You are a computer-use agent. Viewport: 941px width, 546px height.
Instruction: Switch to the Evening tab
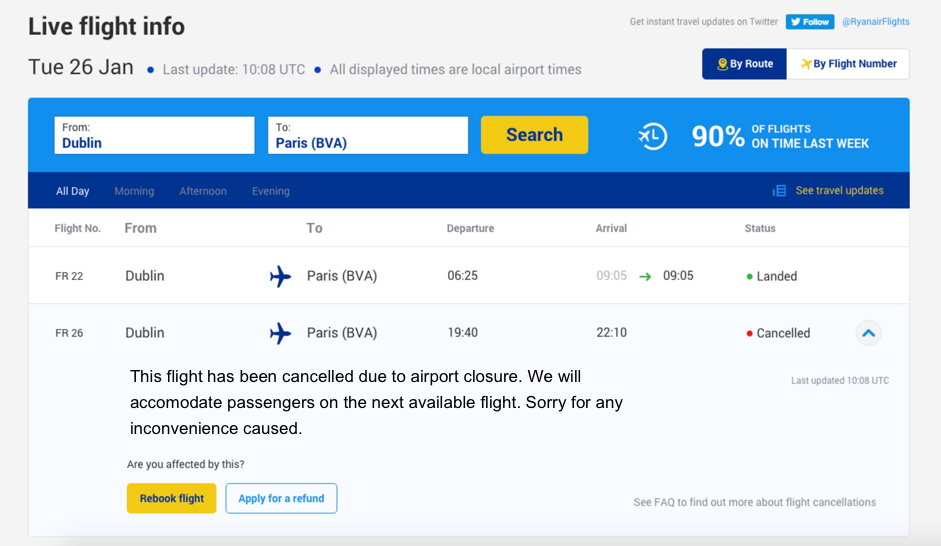(x=271, y=191)
